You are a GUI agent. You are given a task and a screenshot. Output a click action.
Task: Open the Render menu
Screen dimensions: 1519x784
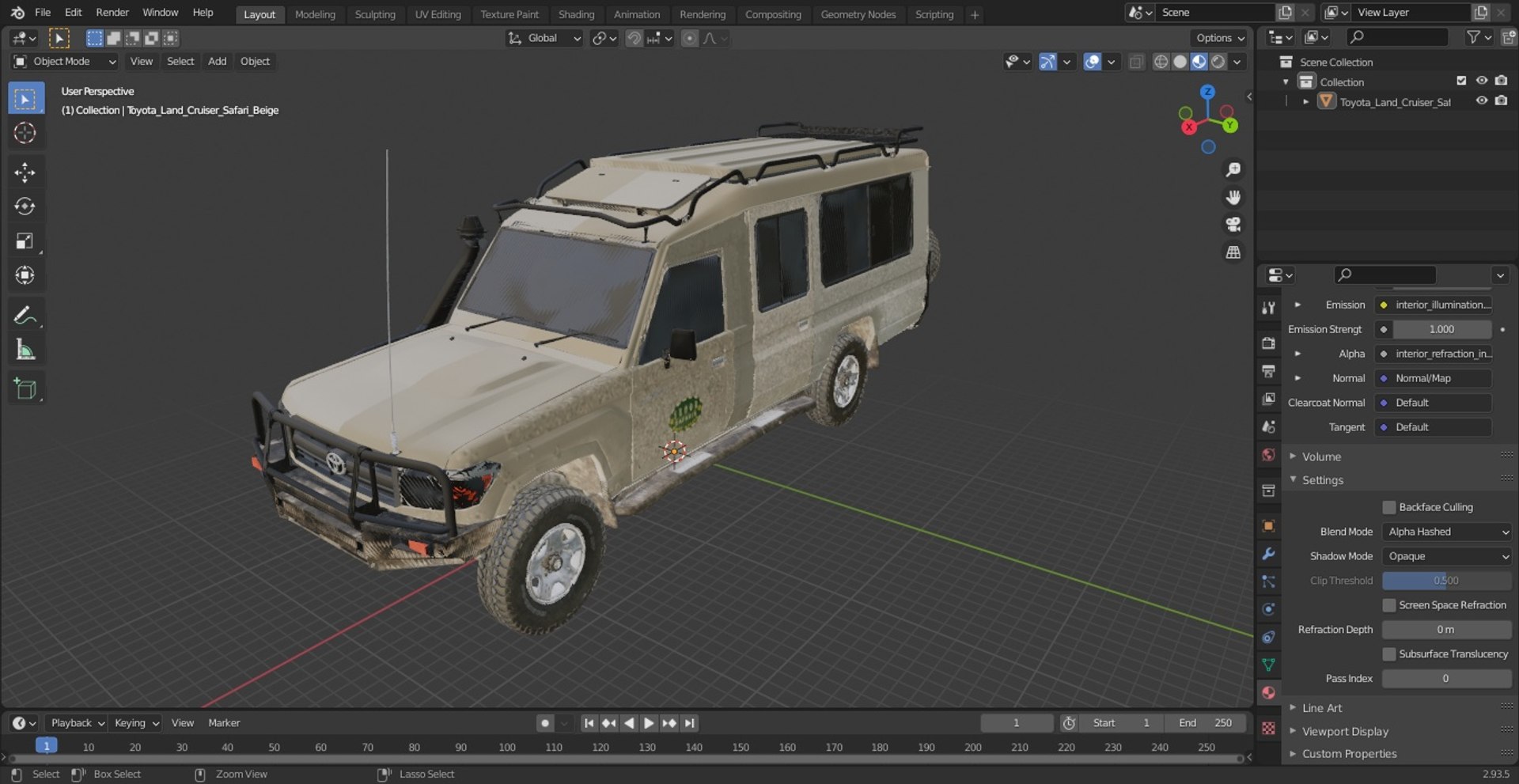click(x=112, y=13)
